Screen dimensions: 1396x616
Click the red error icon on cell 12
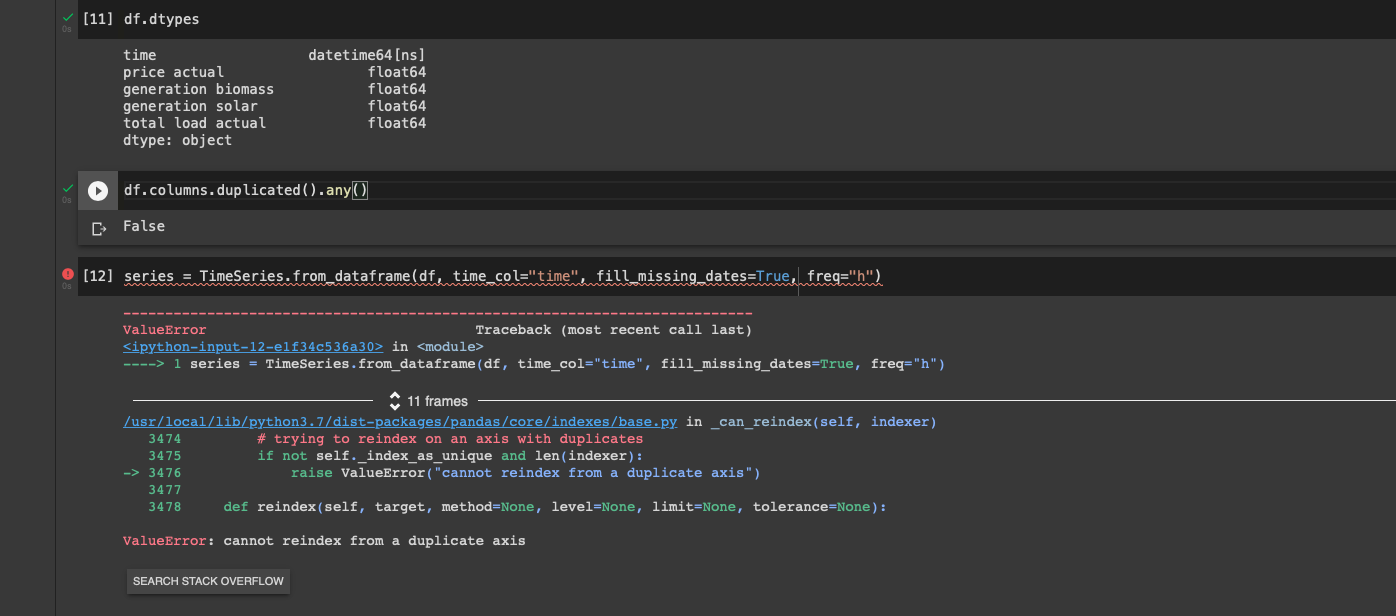pyautogui.click(x=66, y=272)
